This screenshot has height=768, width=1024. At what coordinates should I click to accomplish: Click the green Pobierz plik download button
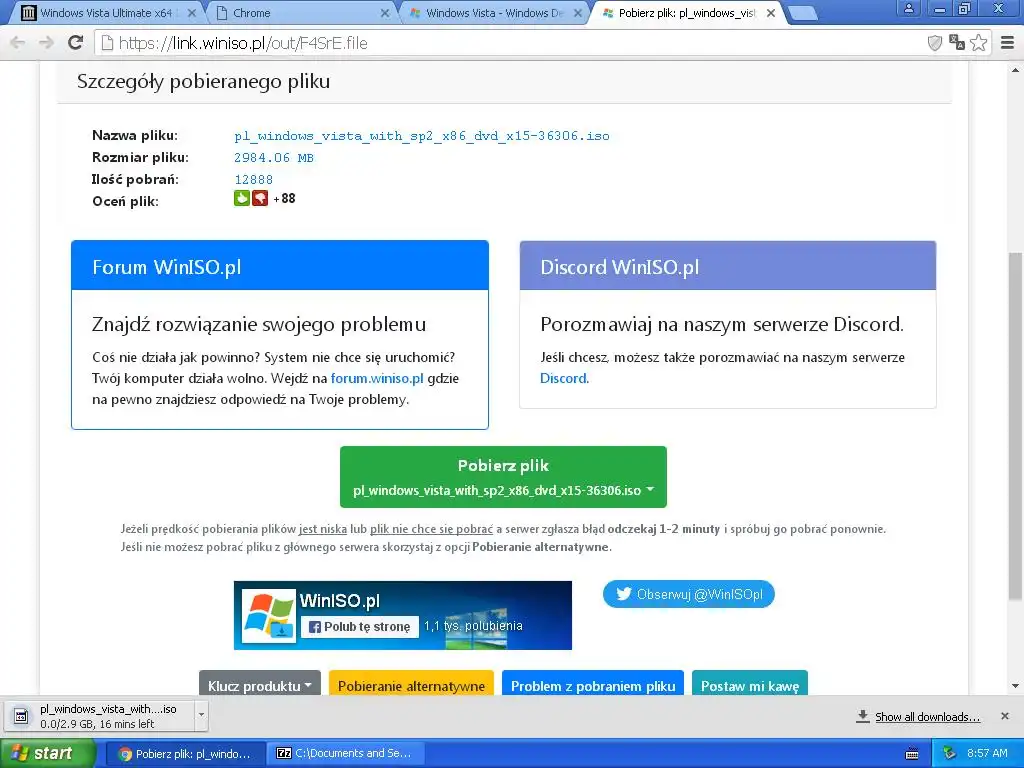point(503,477)
